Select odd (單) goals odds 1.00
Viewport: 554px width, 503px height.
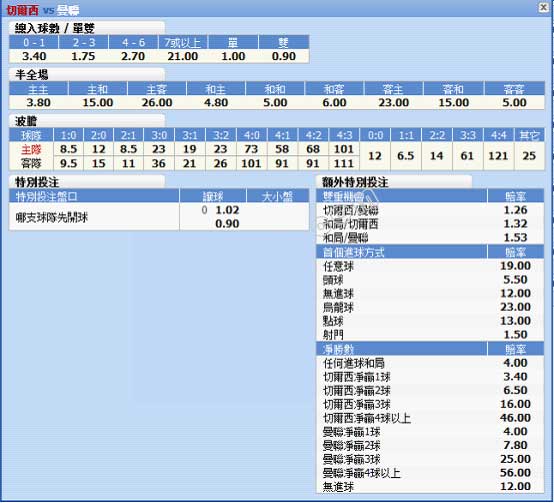coord(233,56)
